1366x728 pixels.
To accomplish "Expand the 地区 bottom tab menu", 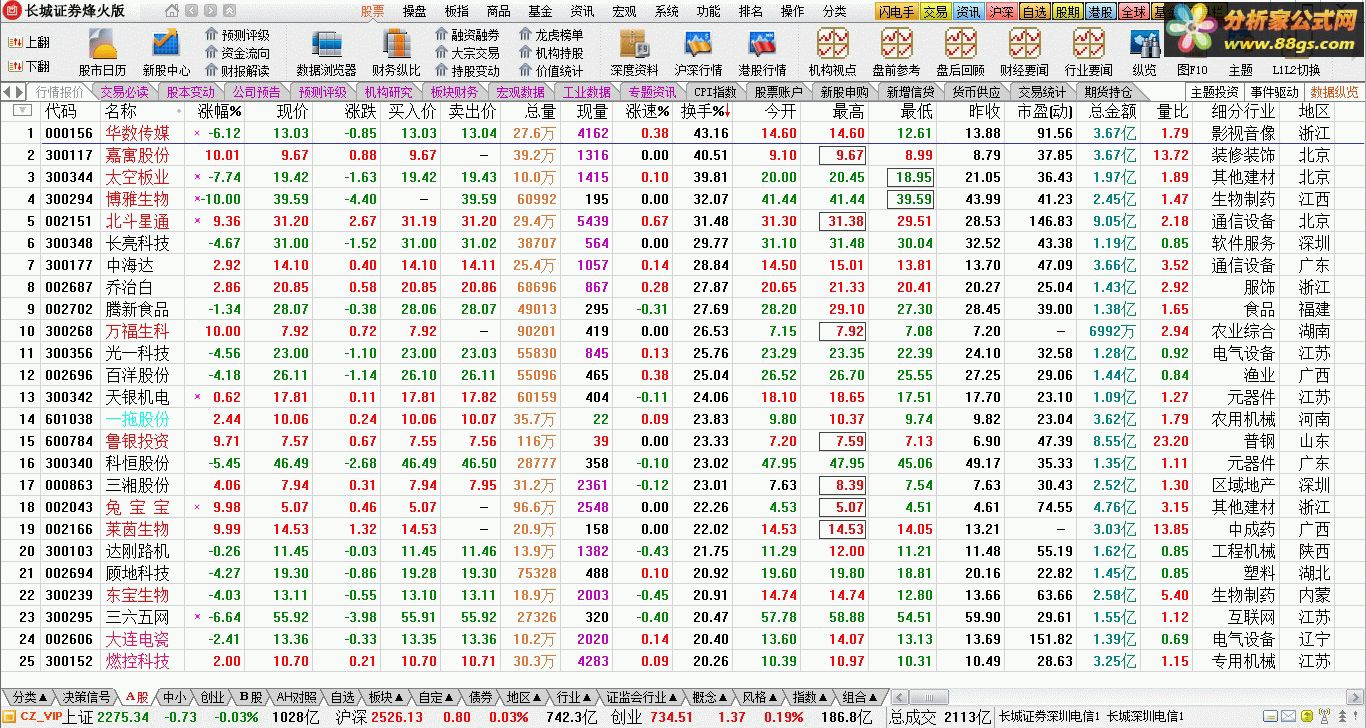I will click(x=523, y=697).
